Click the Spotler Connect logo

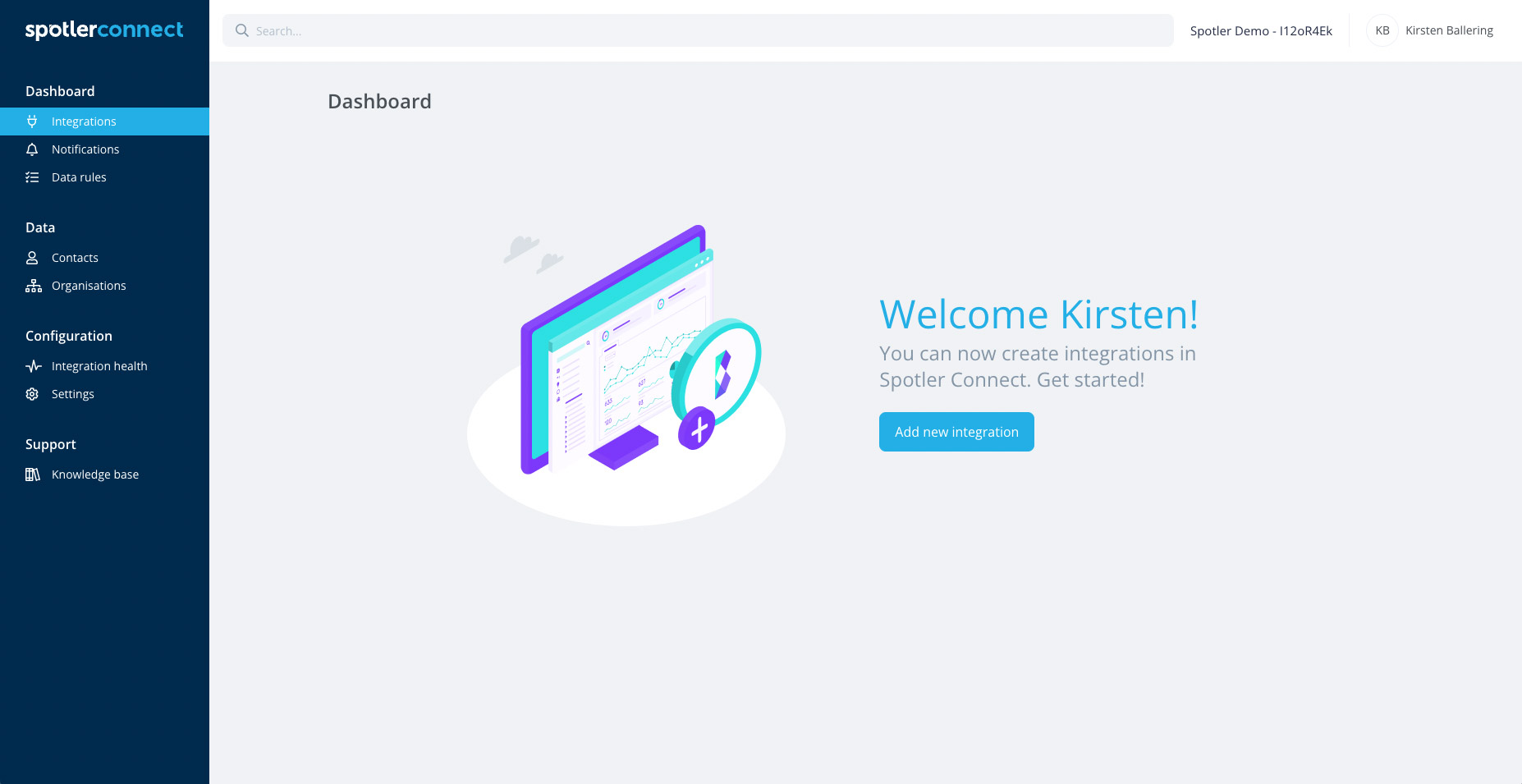pos(104,30)
